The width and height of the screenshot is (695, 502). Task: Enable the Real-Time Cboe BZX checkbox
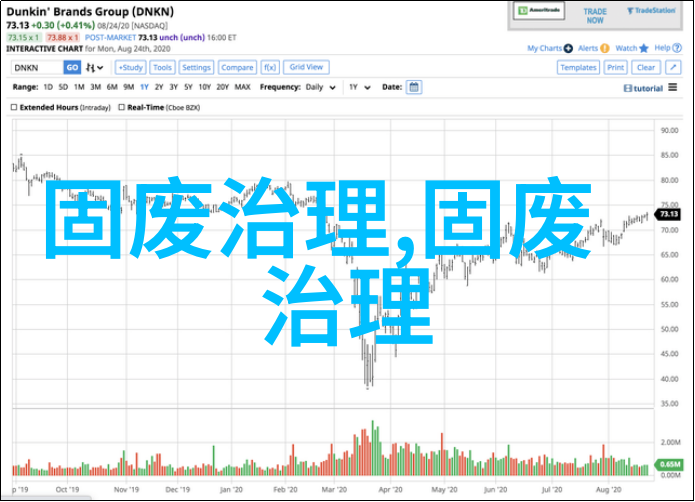click(121, 107)
